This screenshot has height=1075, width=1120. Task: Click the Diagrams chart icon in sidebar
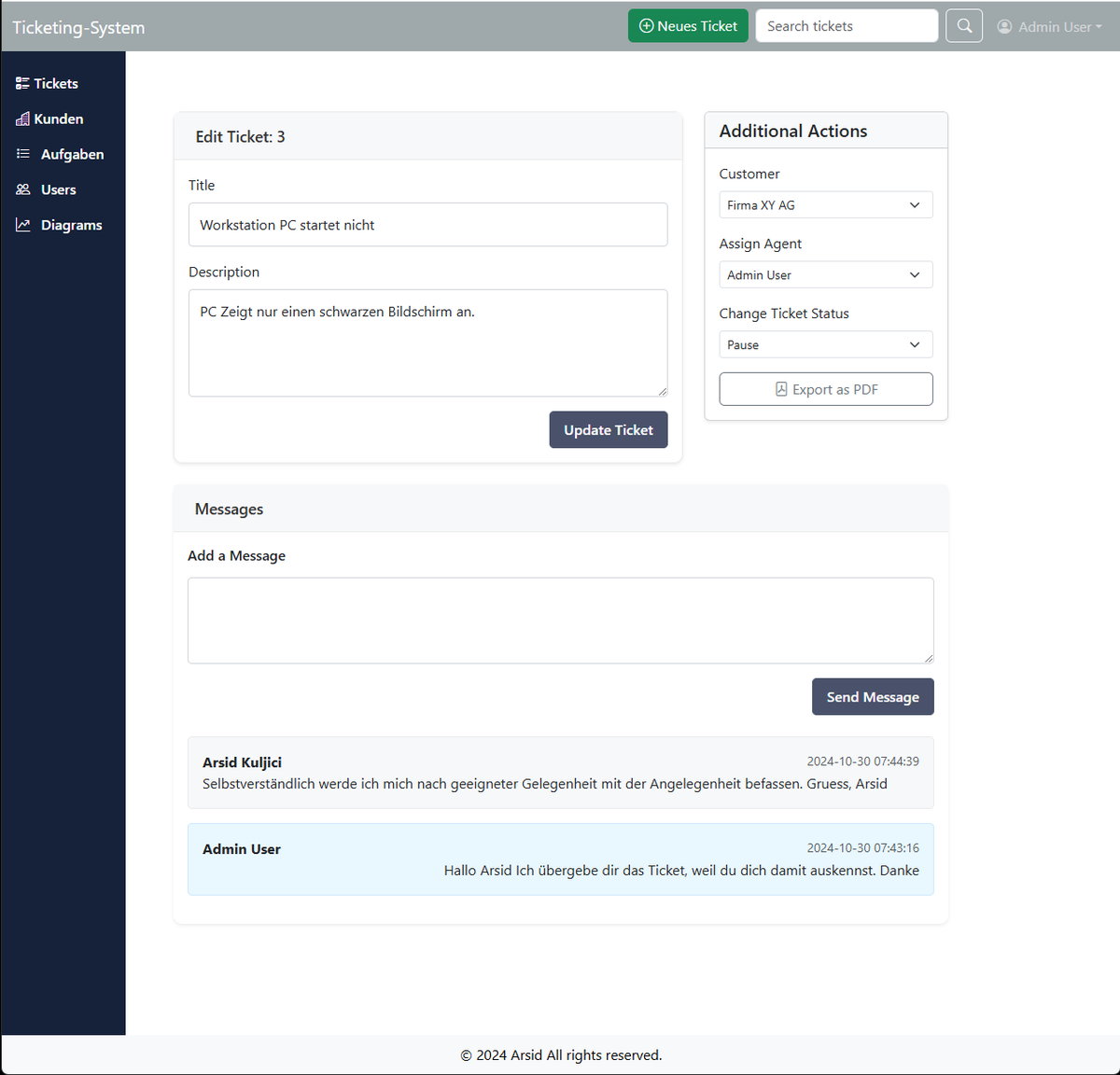[x=23, y=225]
